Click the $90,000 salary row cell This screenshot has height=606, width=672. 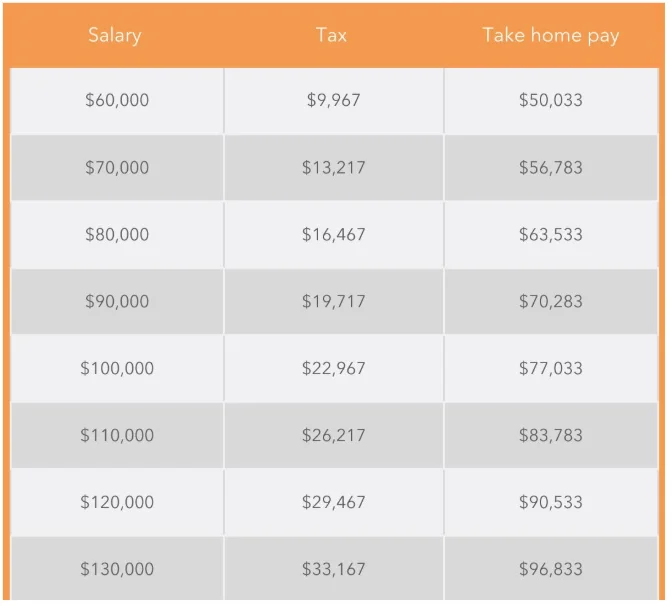point(116,301)
